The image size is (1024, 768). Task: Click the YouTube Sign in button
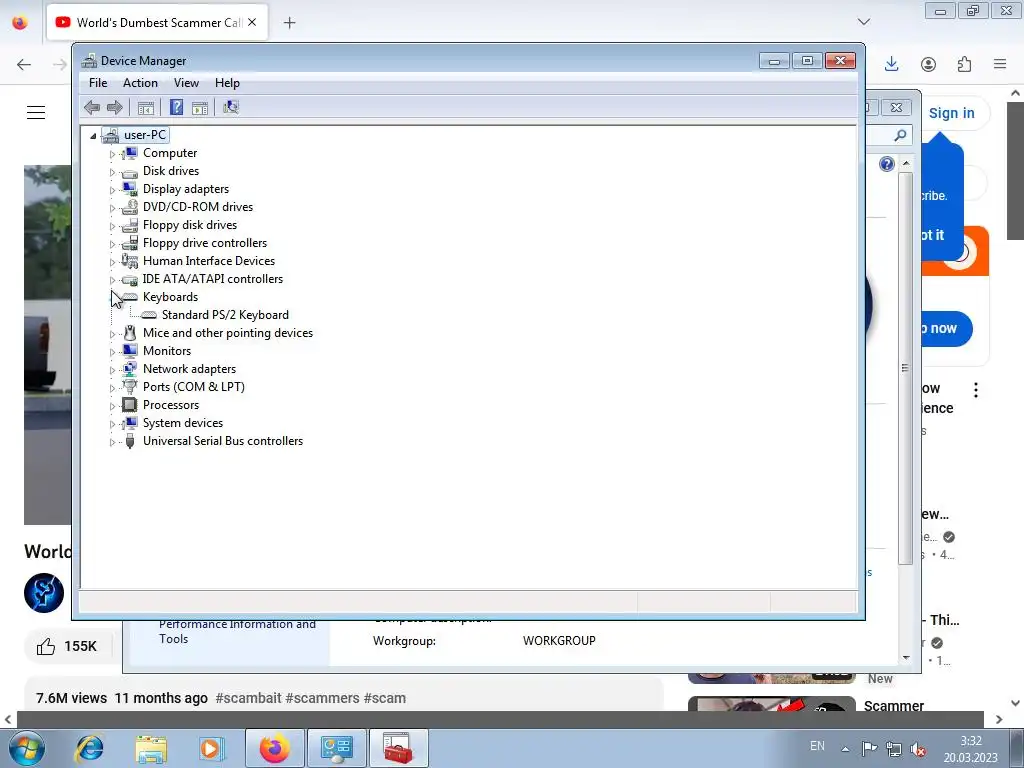click(x=952, y=113)
